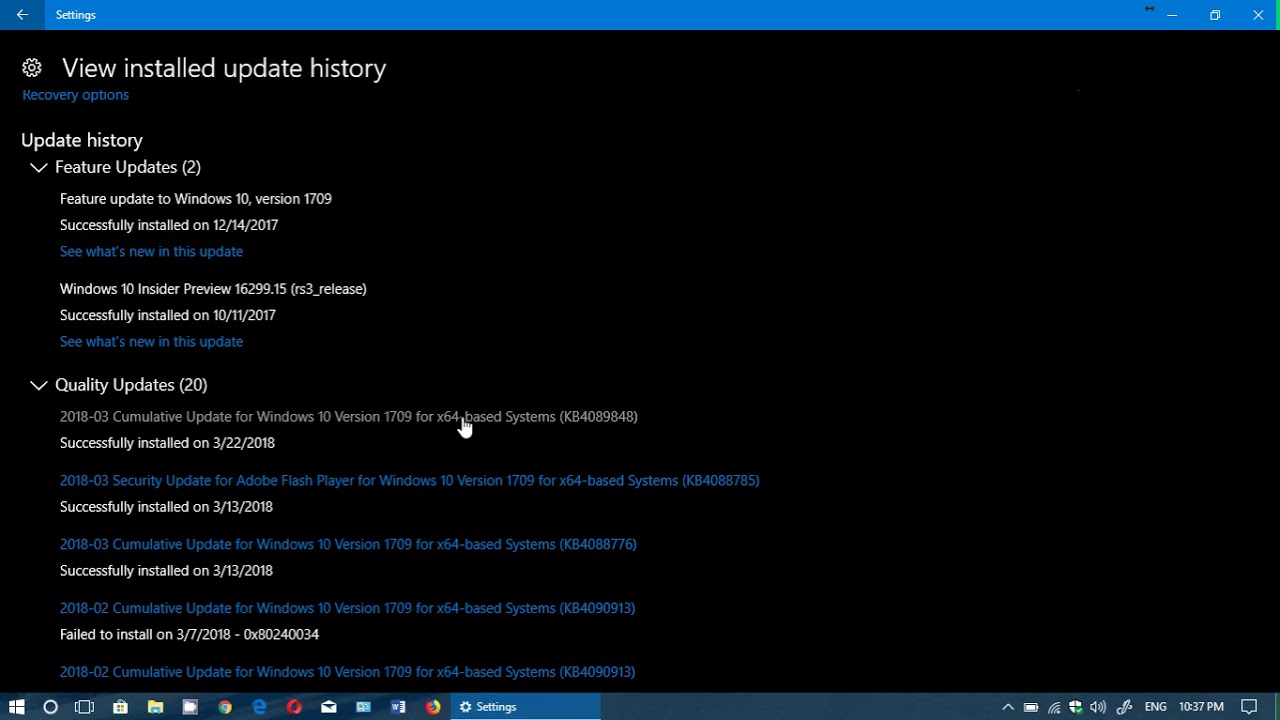Image resolution: width=1280 pixels, height=720 pixels.
Task: Launch Microsoft Word from the taskbar
Action: click(398, 707)
